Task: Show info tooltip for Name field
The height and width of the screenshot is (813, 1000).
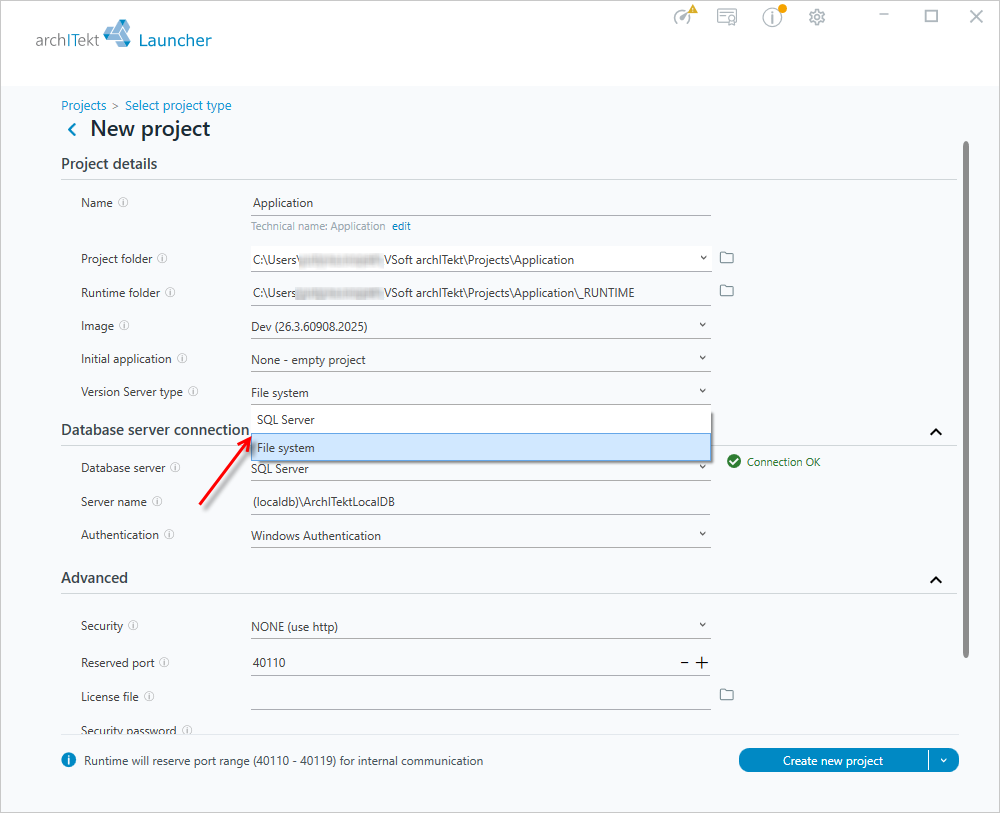Action: pyautogui.click(x=123, y=202)
